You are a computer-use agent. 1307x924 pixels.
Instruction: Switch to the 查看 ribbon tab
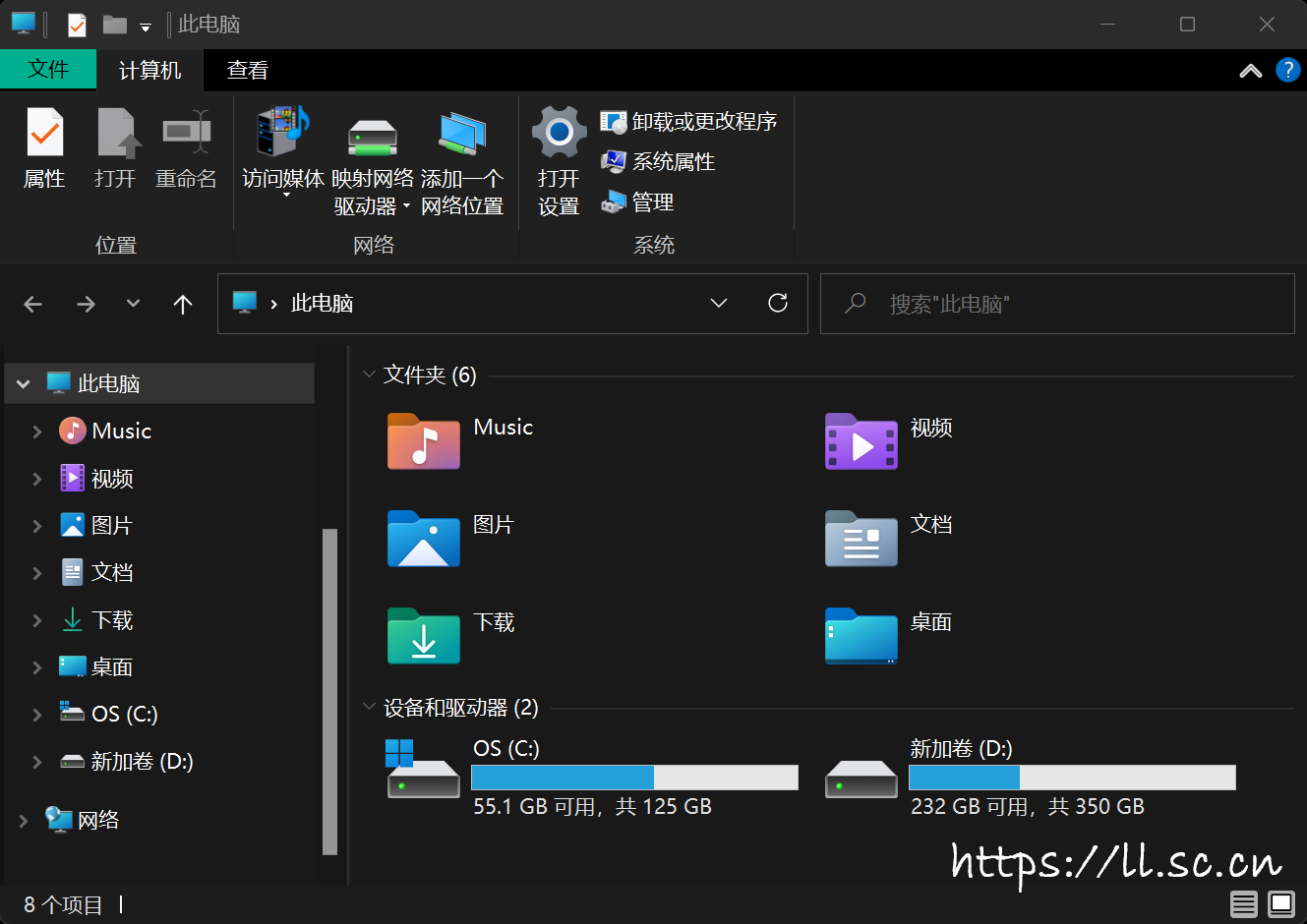click(247, 70)
